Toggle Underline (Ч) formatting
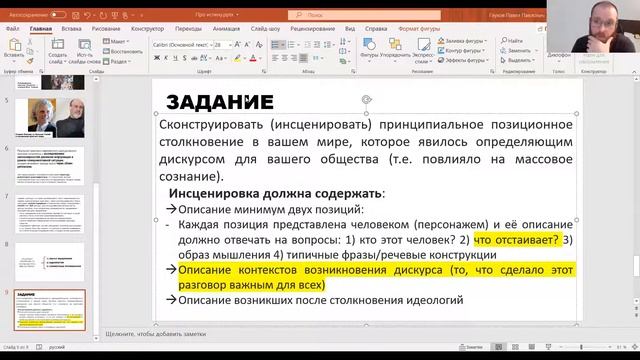 176,58
